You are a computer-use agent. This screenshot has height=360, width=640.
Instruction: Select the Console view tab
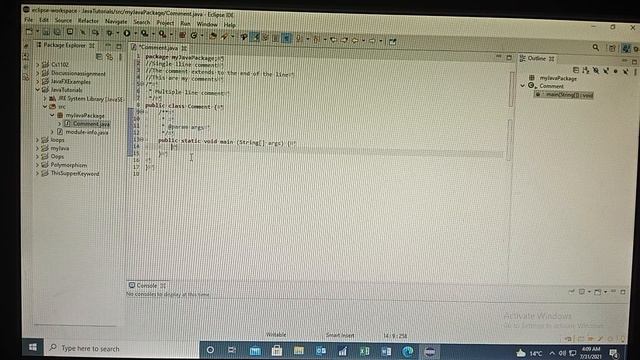point(147,285)
